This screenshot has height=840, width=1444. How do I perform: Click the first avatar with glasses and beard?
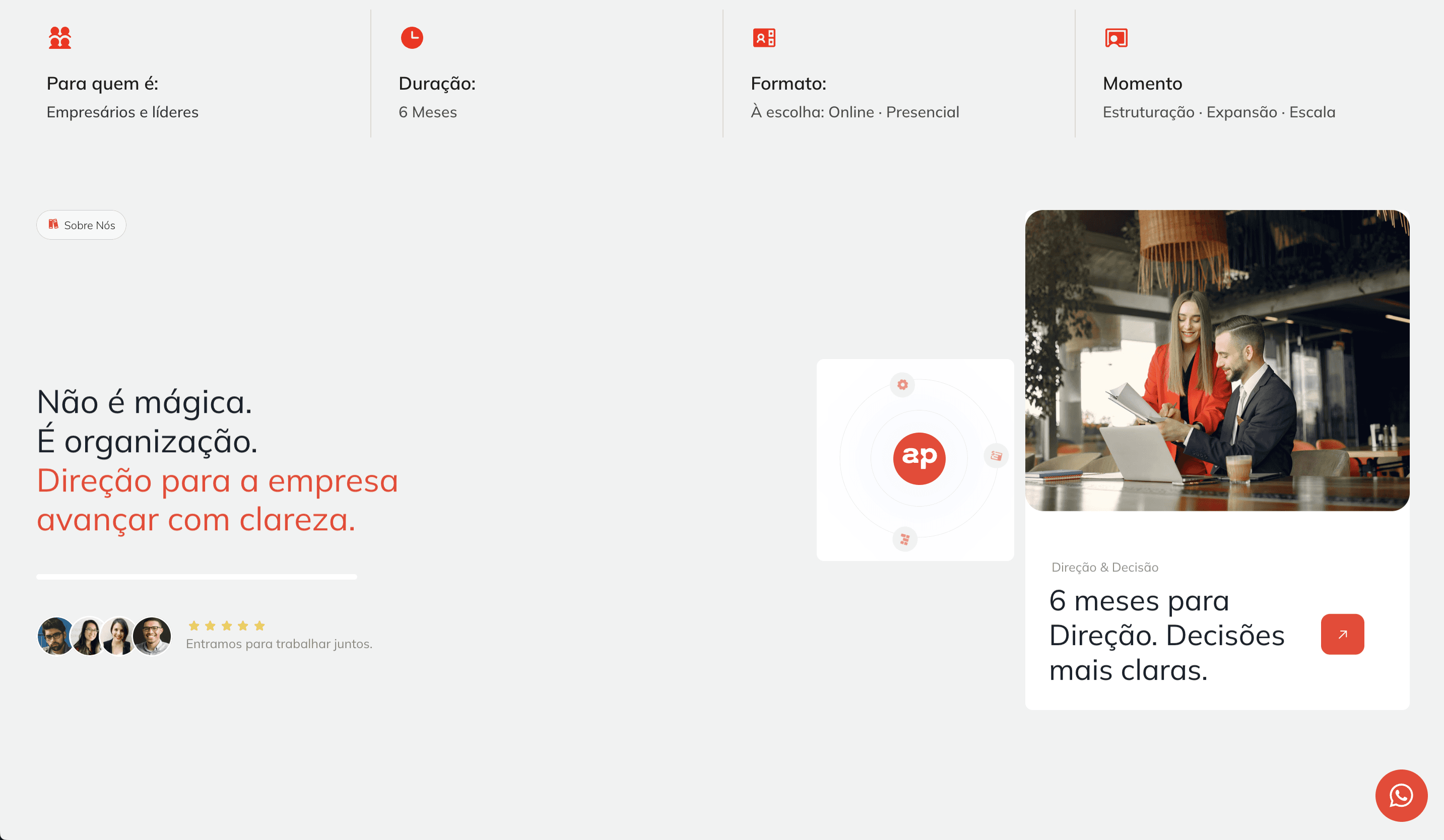pyautogui.click(x=55, y=636)
